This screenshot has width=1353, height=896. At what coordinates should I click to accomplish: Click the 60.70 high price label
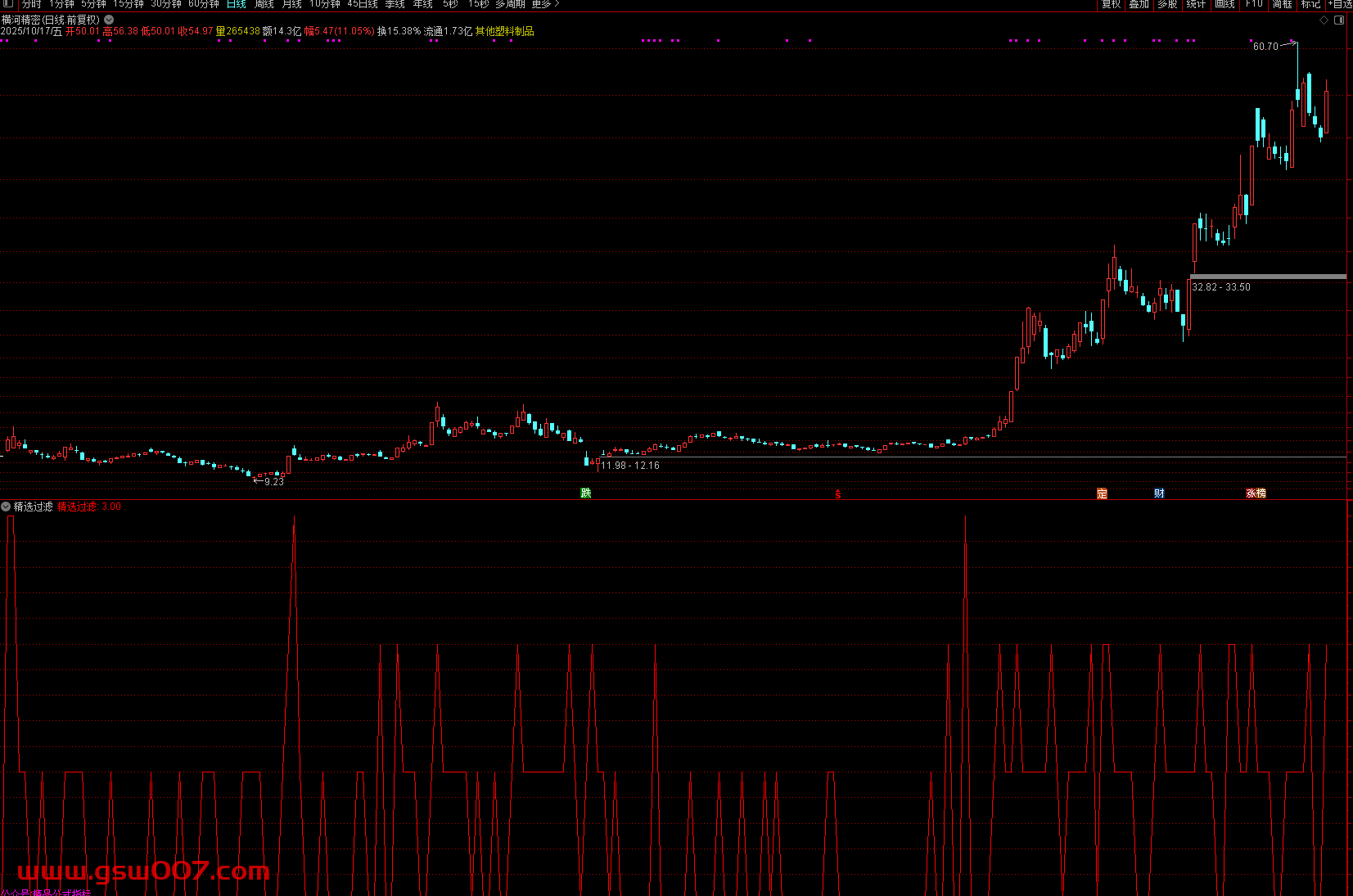tap(1265, 47)
